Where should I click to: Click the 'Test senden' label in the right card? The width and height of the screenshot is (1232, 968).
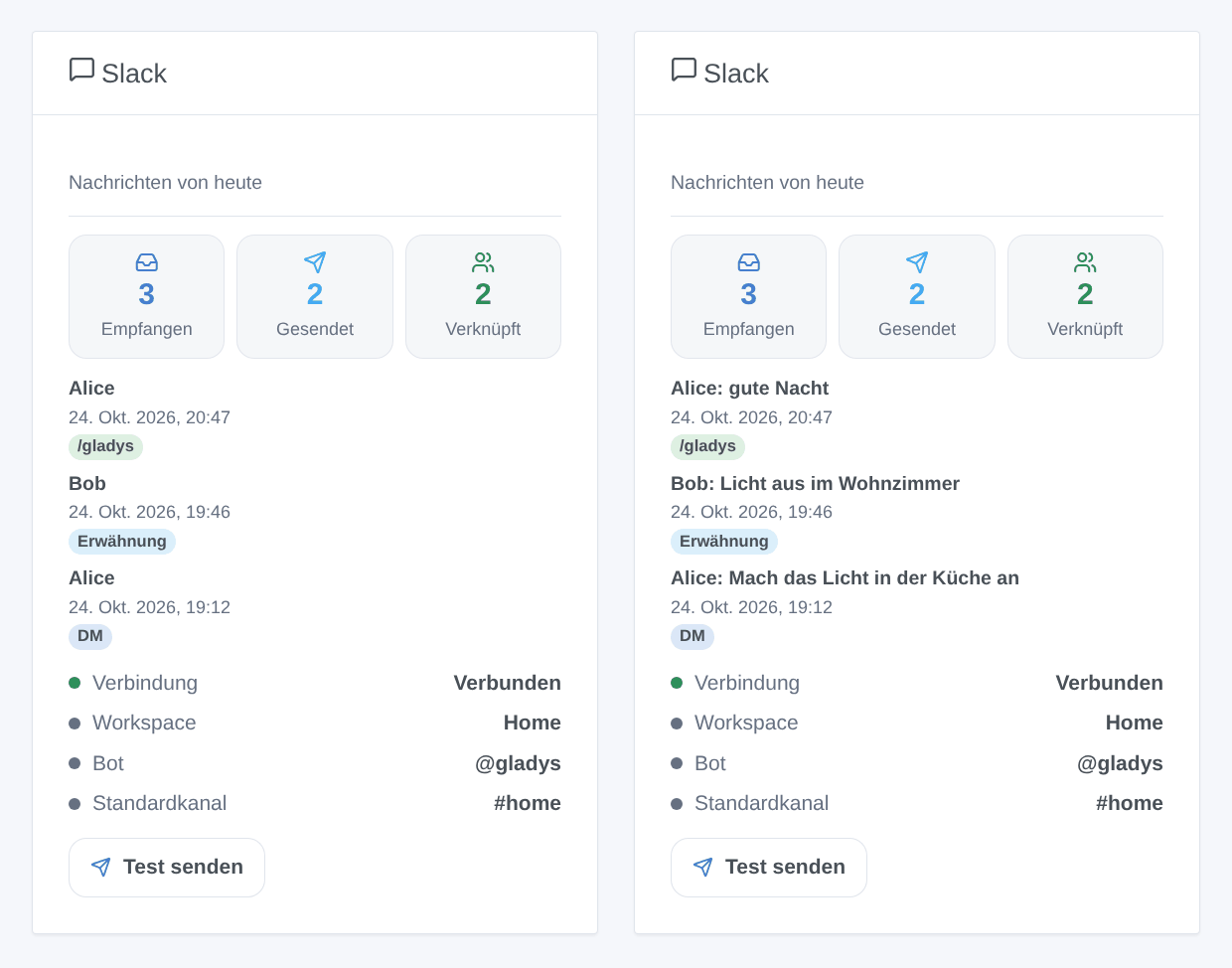click(785, 867)
